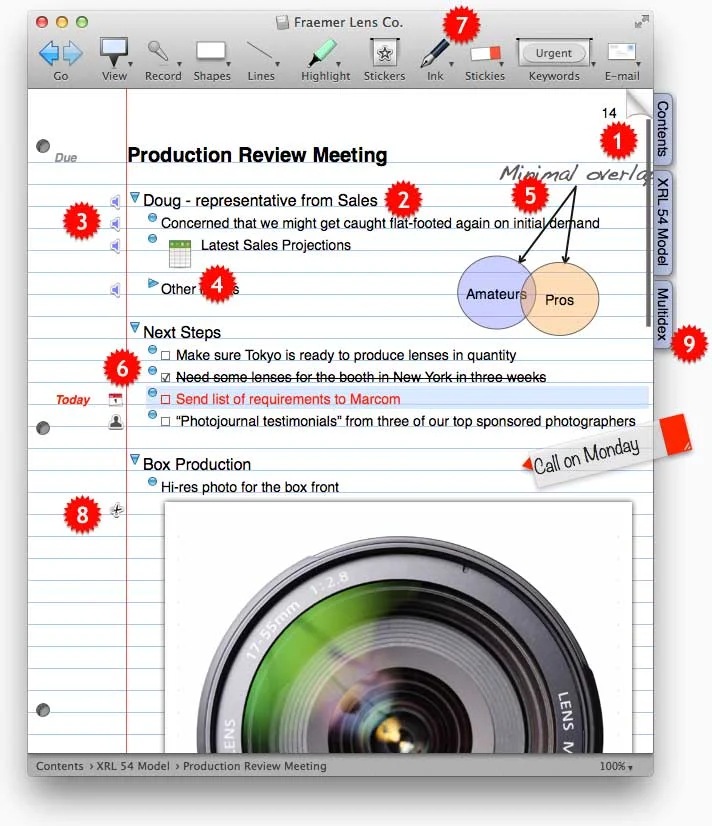Click the full screen arrows in title bar
This screenshot has height=826, width=712.
(x=641, y=22)
